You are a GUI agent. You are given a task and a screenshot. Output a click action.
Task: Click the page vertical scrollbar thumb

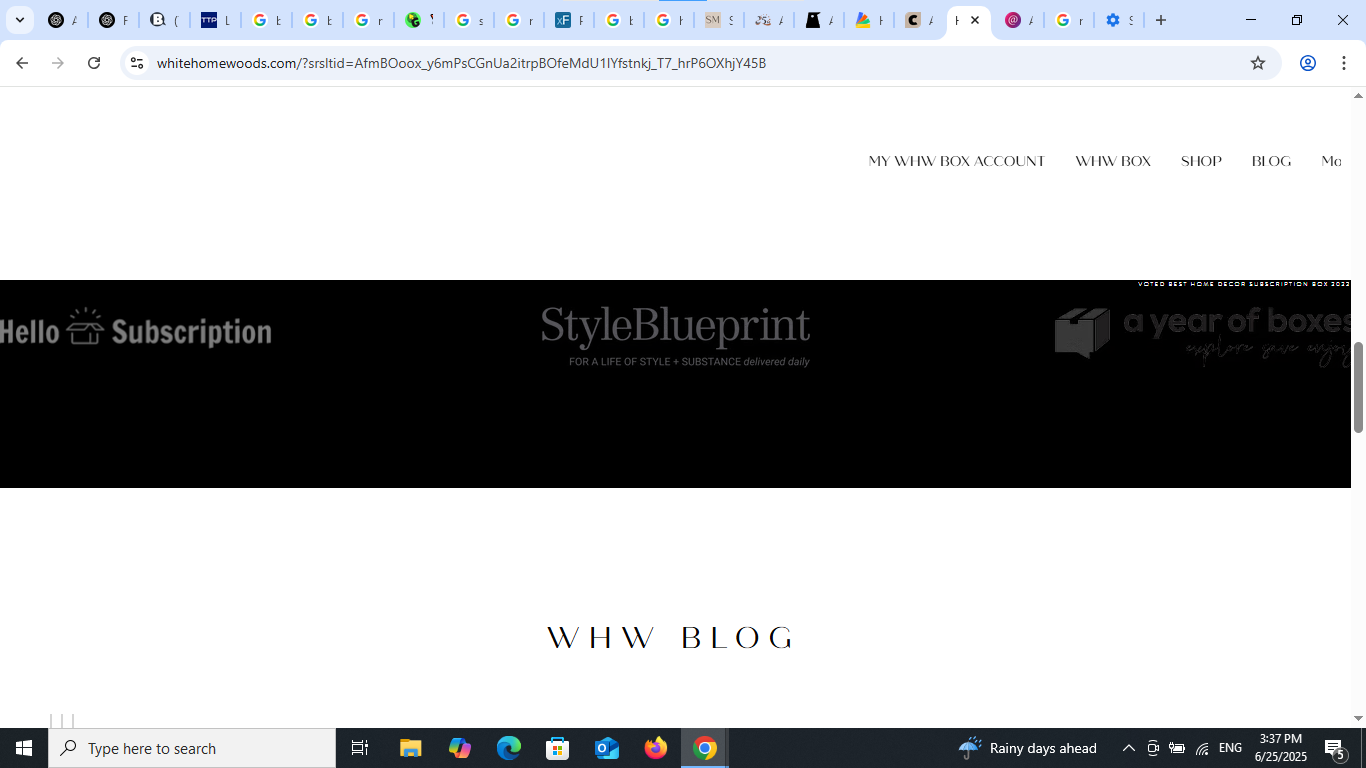[1358, 387]
